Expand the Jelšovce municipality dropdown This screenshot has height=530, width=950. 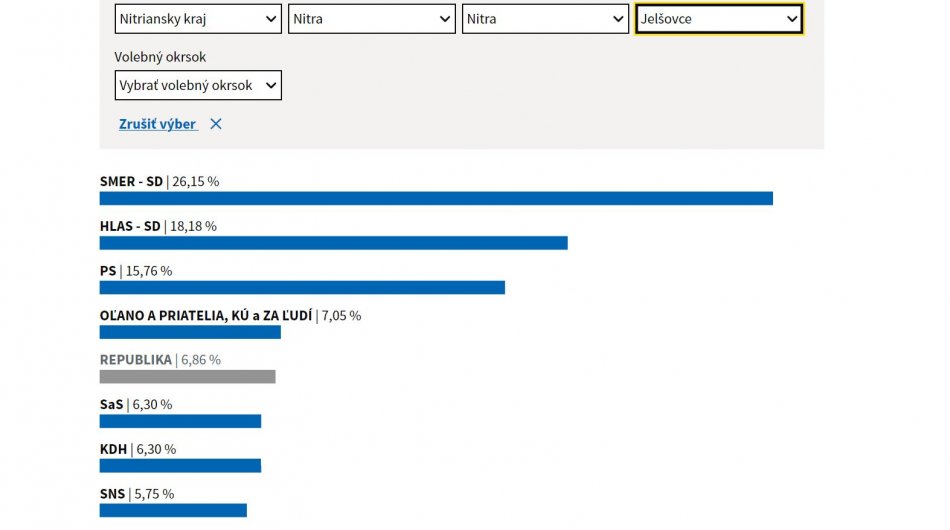(718, 19)
